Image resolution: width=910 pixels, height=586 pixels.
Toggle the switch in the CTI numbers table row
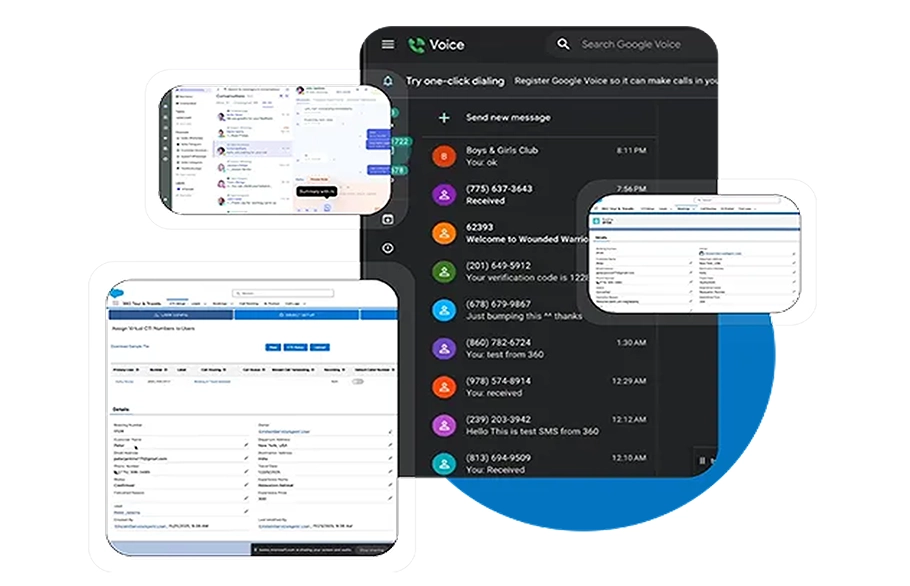click(x=358, y=382)
